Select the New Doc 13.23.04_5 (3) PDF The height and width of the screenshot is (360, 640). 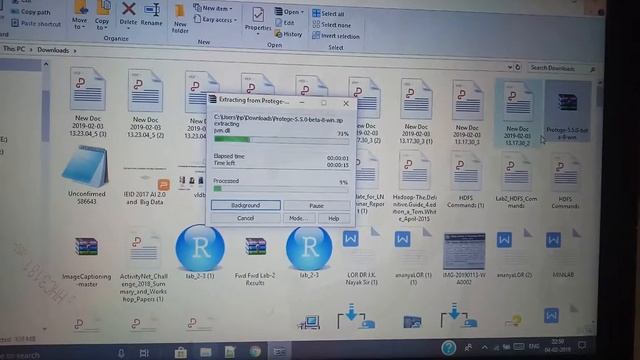pyautogui.click(x=88, y=102)
